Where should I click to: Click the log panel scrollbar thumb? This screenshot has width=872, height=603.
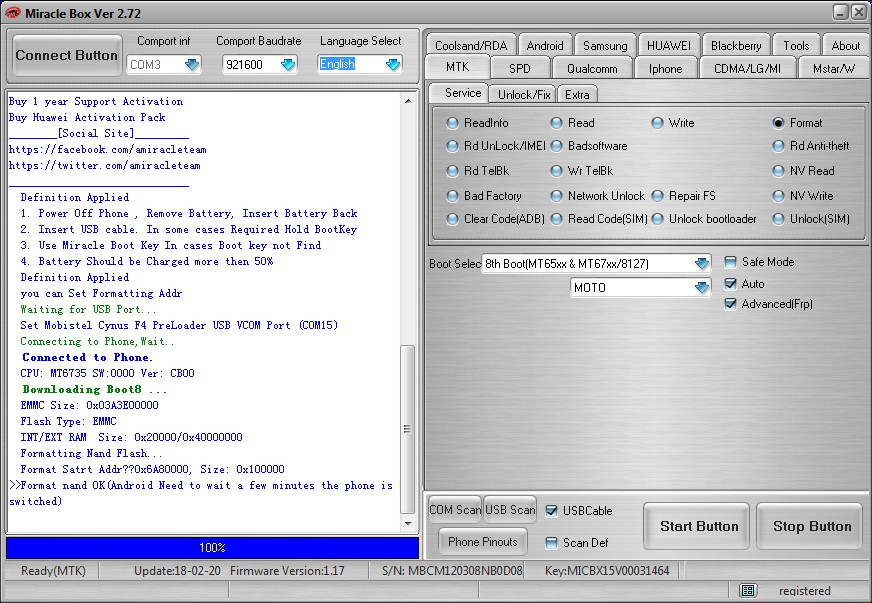(x=408, y=429)
